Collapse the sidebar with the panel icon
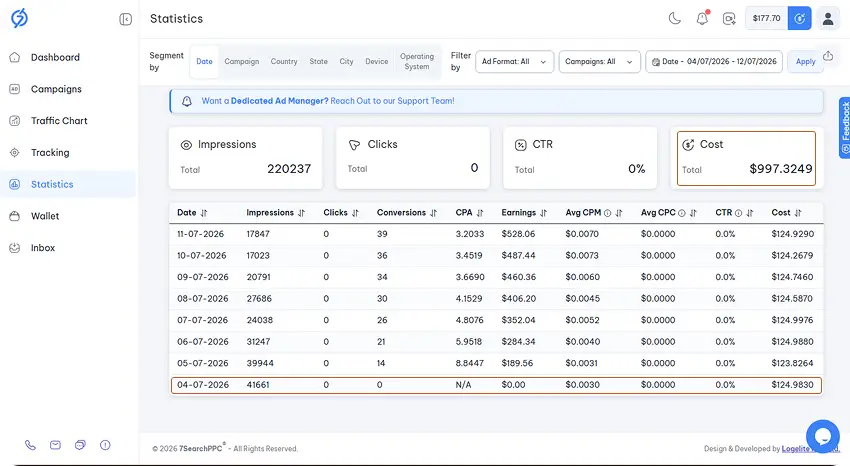850x466 pixels. point(125,20)
